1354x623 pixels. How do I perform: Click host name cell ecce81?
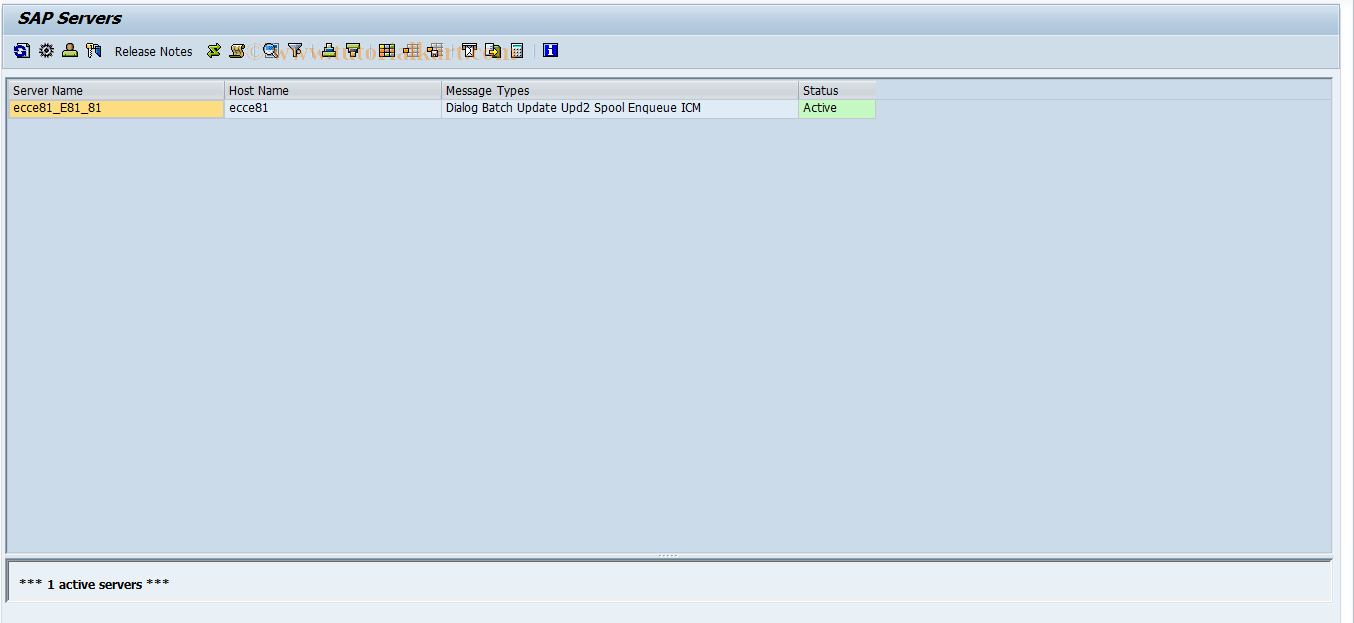coord(333,108)
